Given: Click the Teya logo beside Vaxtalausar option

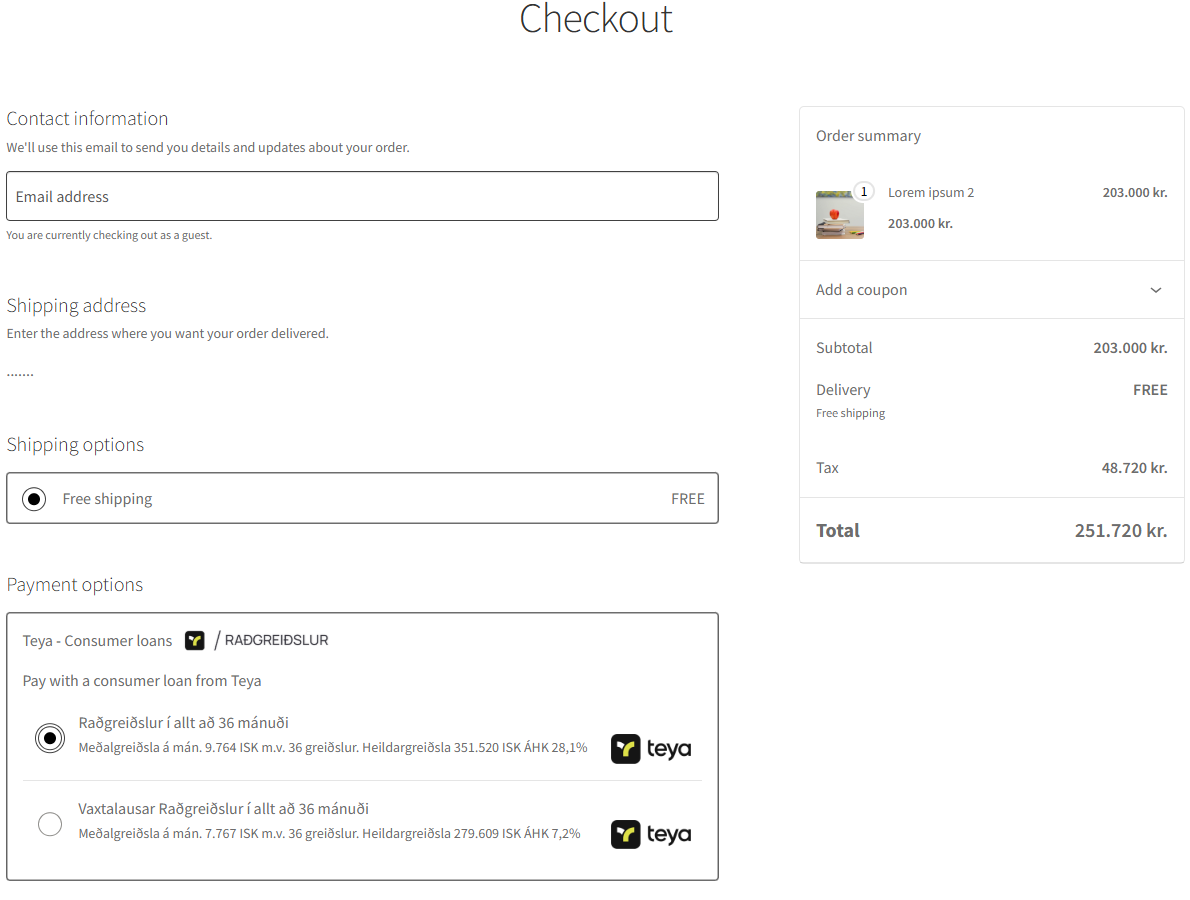Looking at the screenshot, I should pos(651,834).
